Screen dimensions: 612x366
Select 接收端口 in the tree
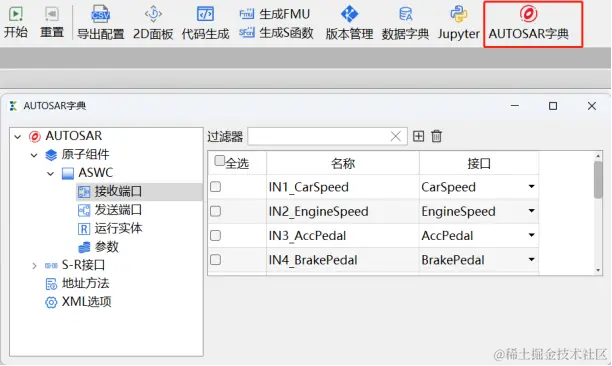click(118, 192)
